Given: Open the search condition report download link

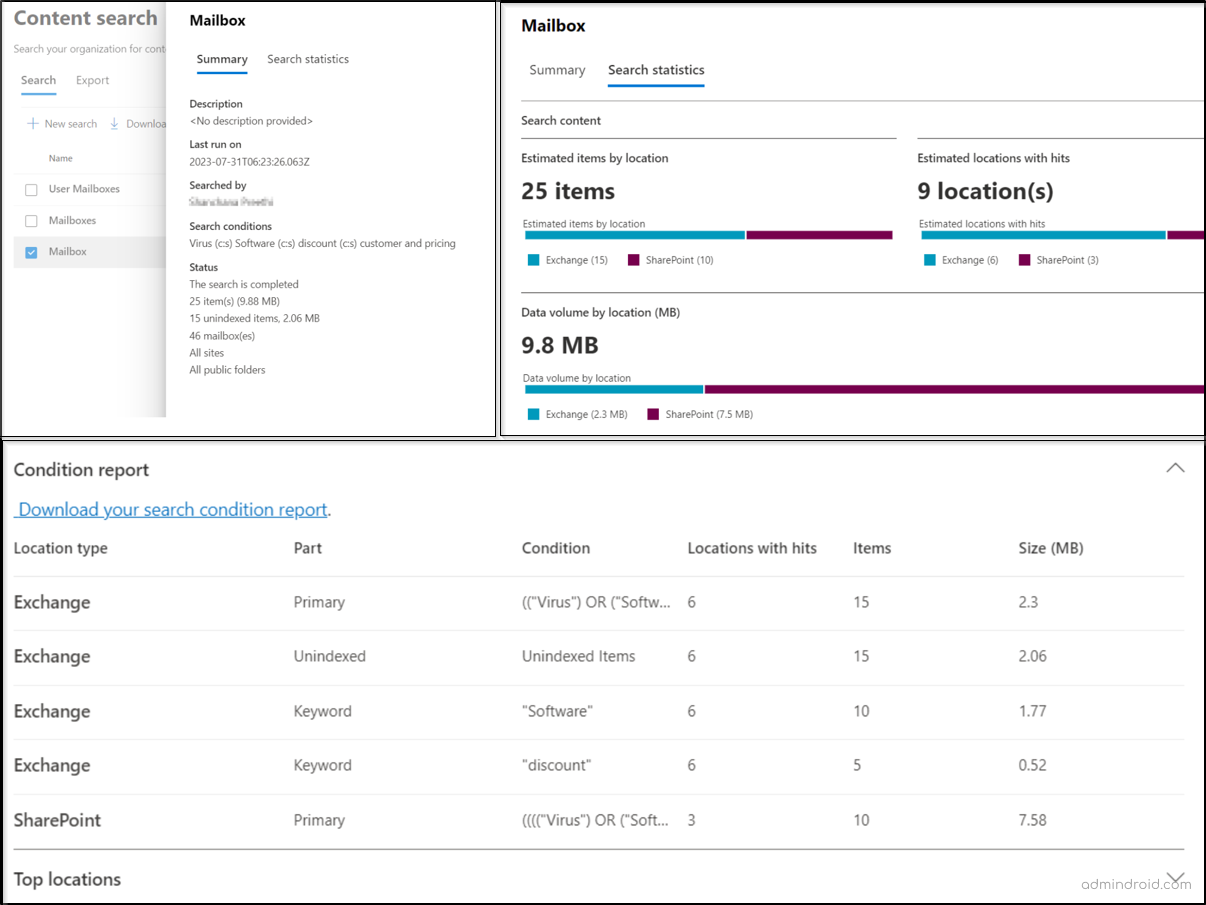Looking at the screenshot, I should (x=170, y=509).
